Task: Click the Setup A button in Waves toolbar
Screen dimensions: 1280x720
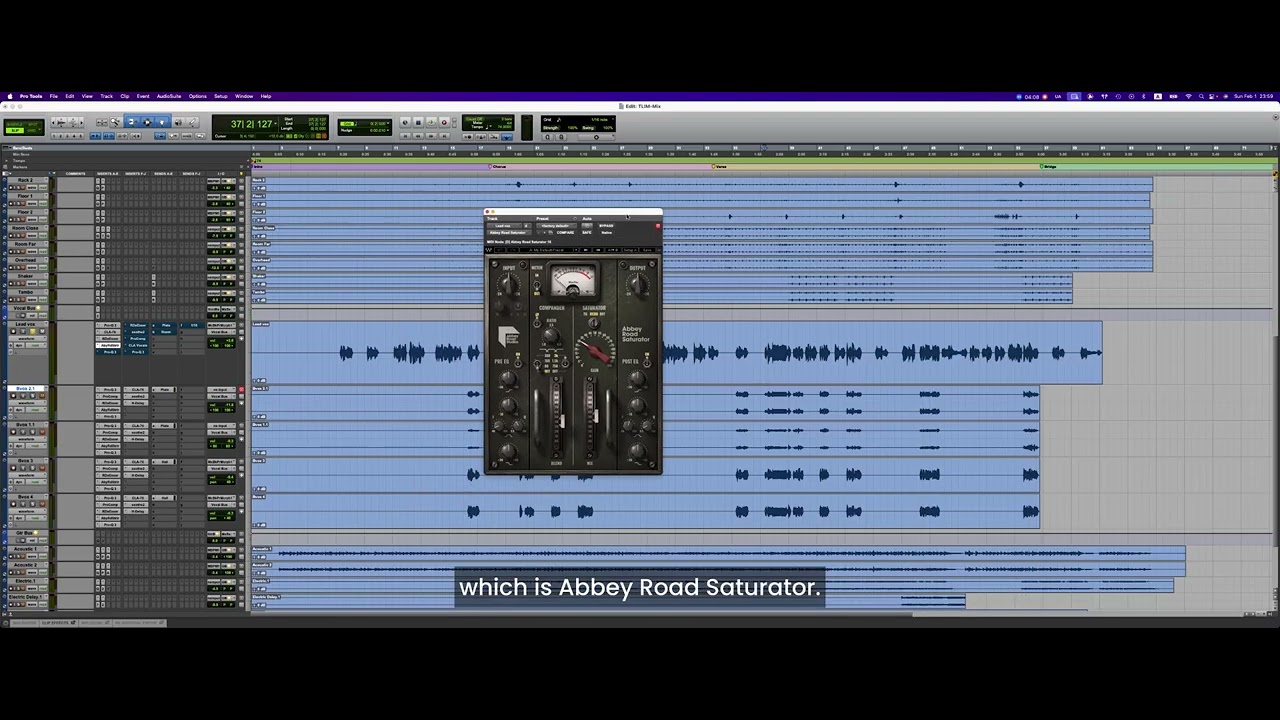Action: tap(630, 250)
